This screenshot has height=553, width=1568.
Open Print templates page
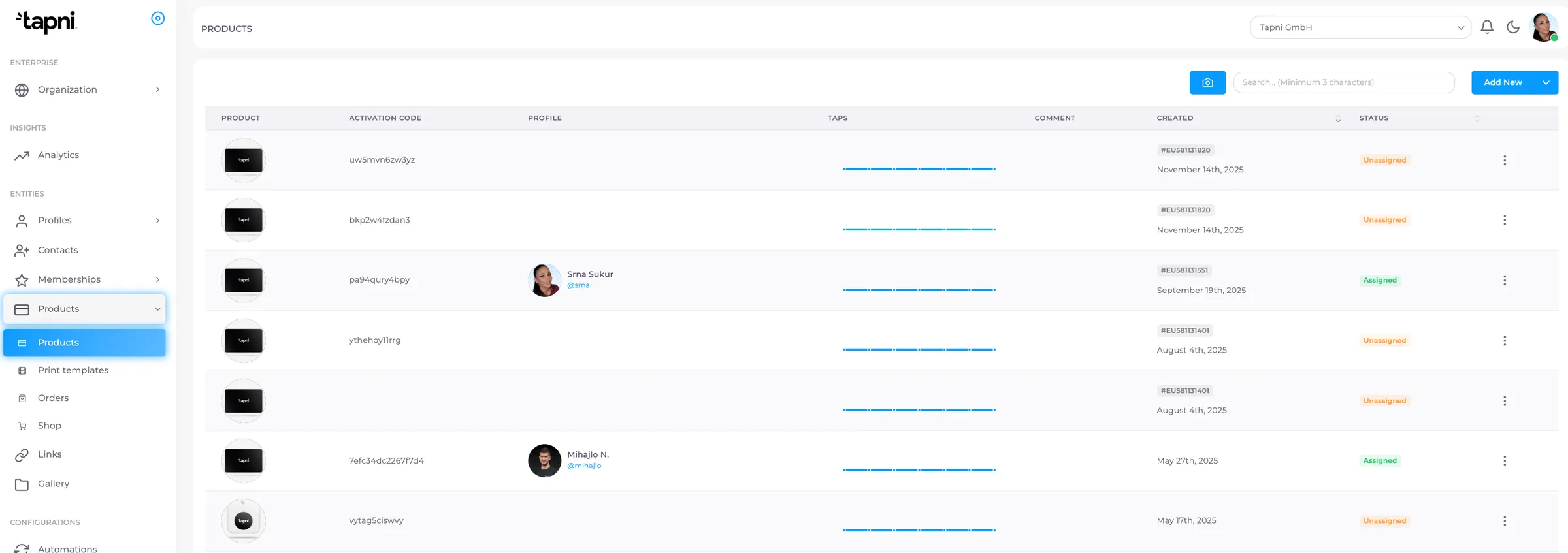84,370
